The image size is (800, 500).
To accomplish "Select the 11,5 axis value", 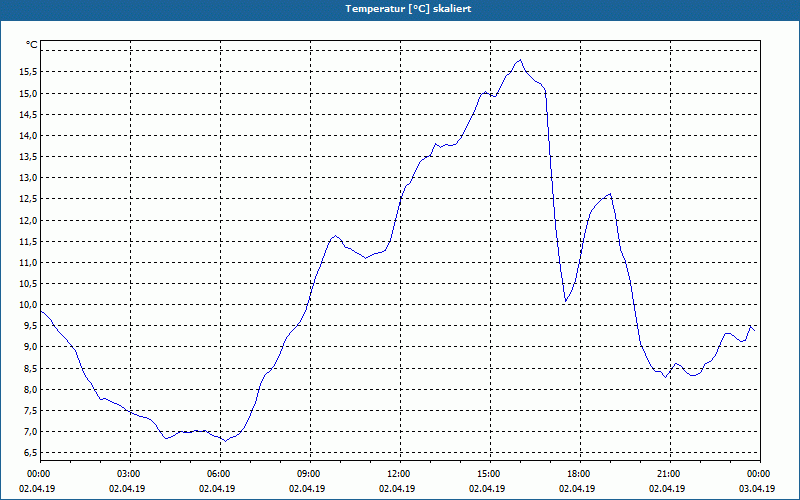I will tap(28, 242).
